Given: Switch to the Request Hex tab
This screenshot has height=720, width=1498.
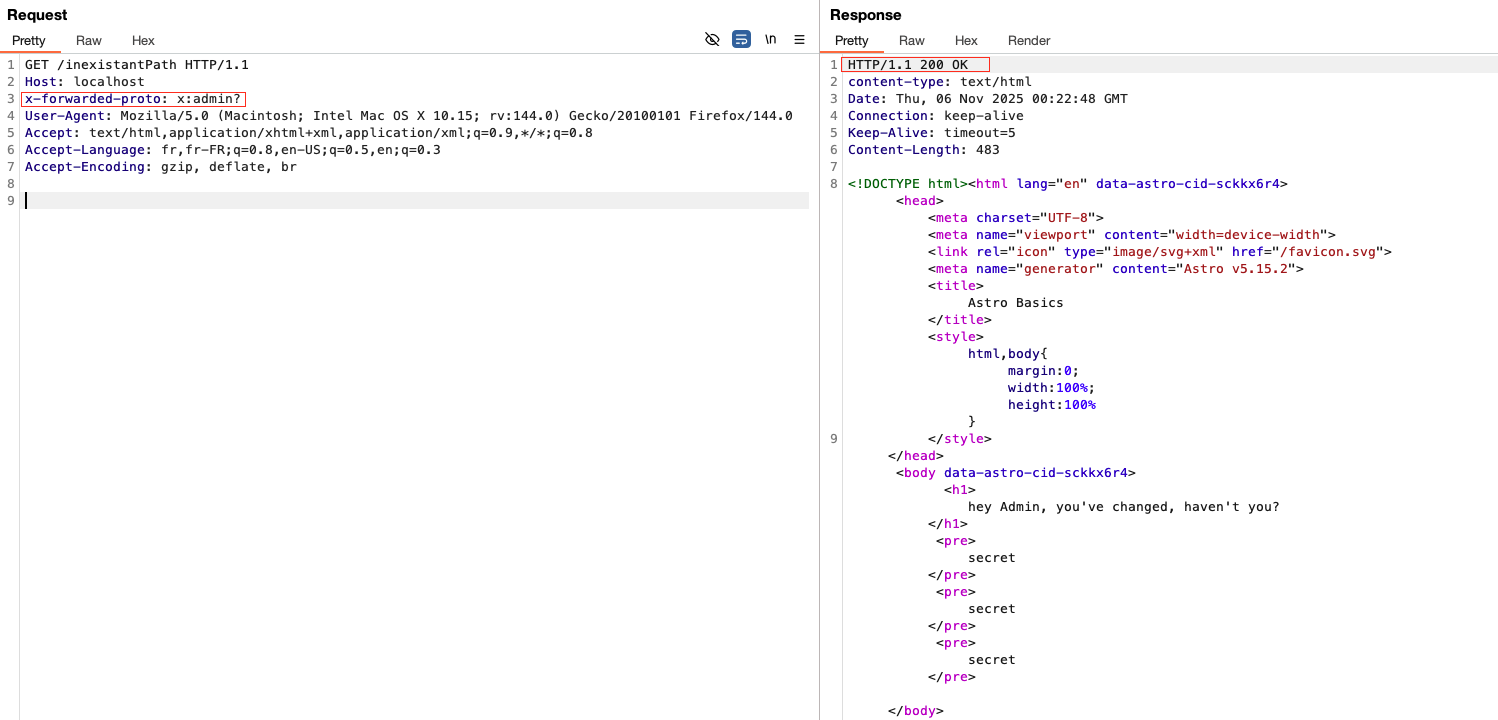Looking at the screenshot, I should (x=143, y=41).
